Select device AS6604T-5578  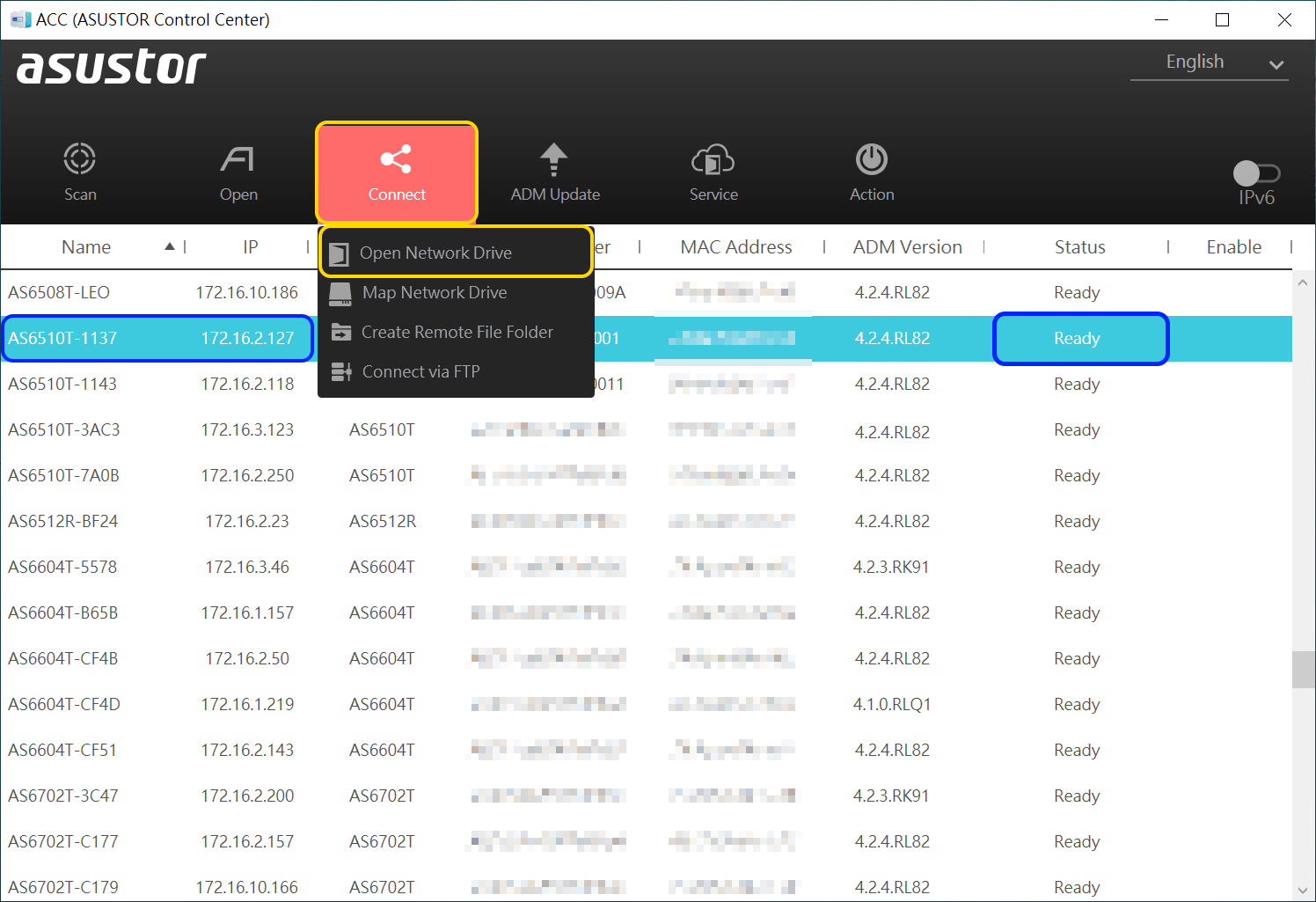(62, 567)
